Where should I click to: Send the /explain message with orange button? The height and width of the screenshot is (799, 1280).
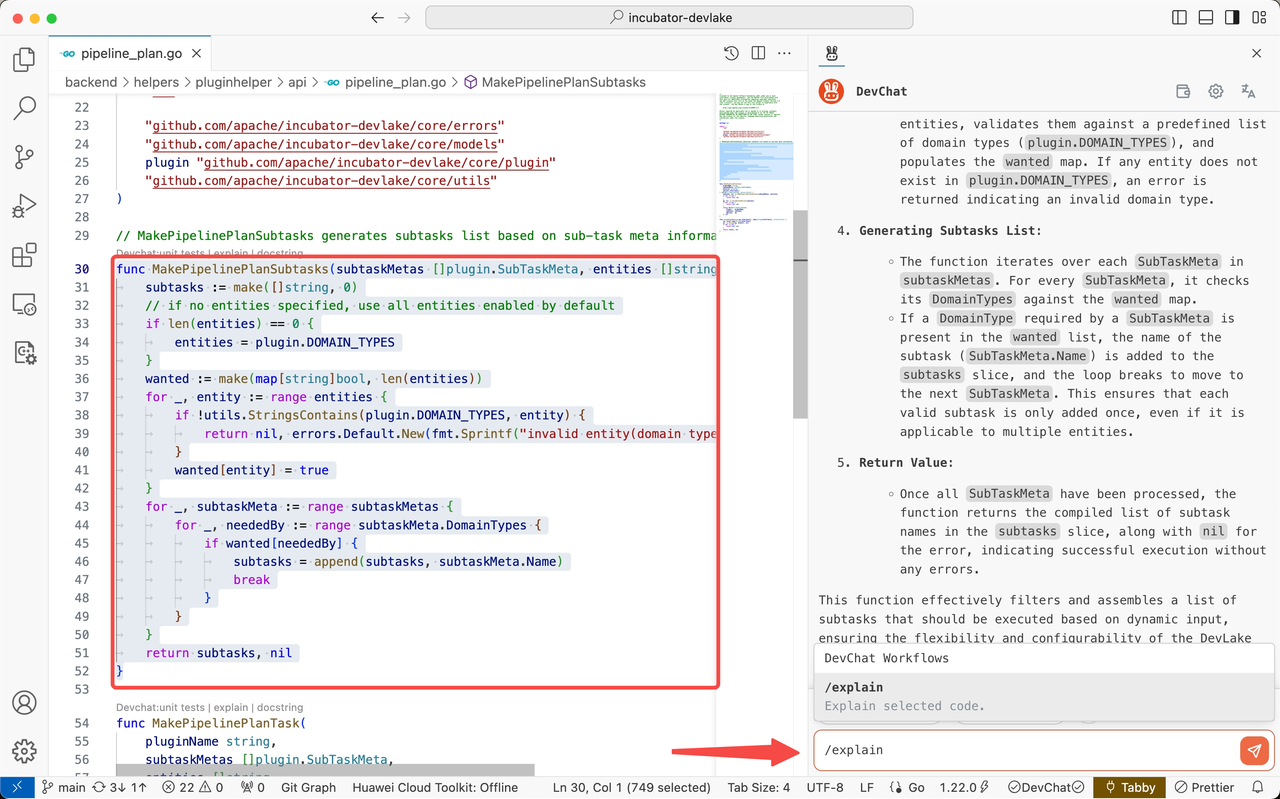pos(1254,750)
